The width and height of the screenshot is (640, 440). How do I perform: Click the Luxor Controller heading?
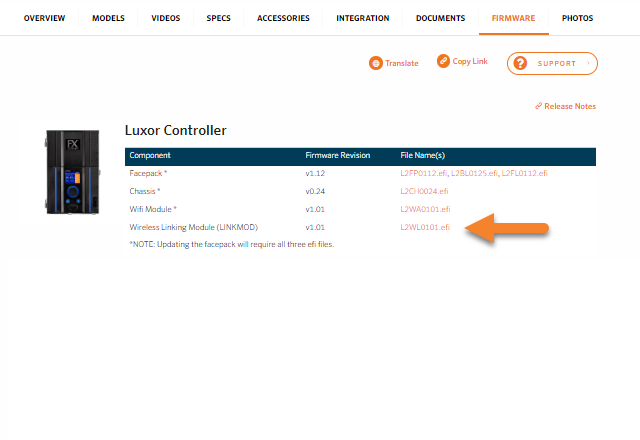click(x=176, y=130)
